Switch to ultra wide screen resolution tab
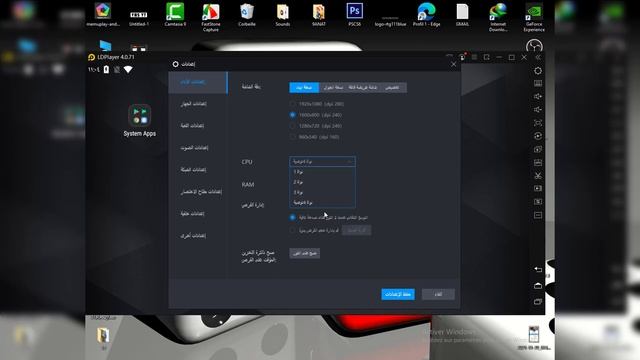The height and width of the screenshot is (360, 640). [362, 87]
